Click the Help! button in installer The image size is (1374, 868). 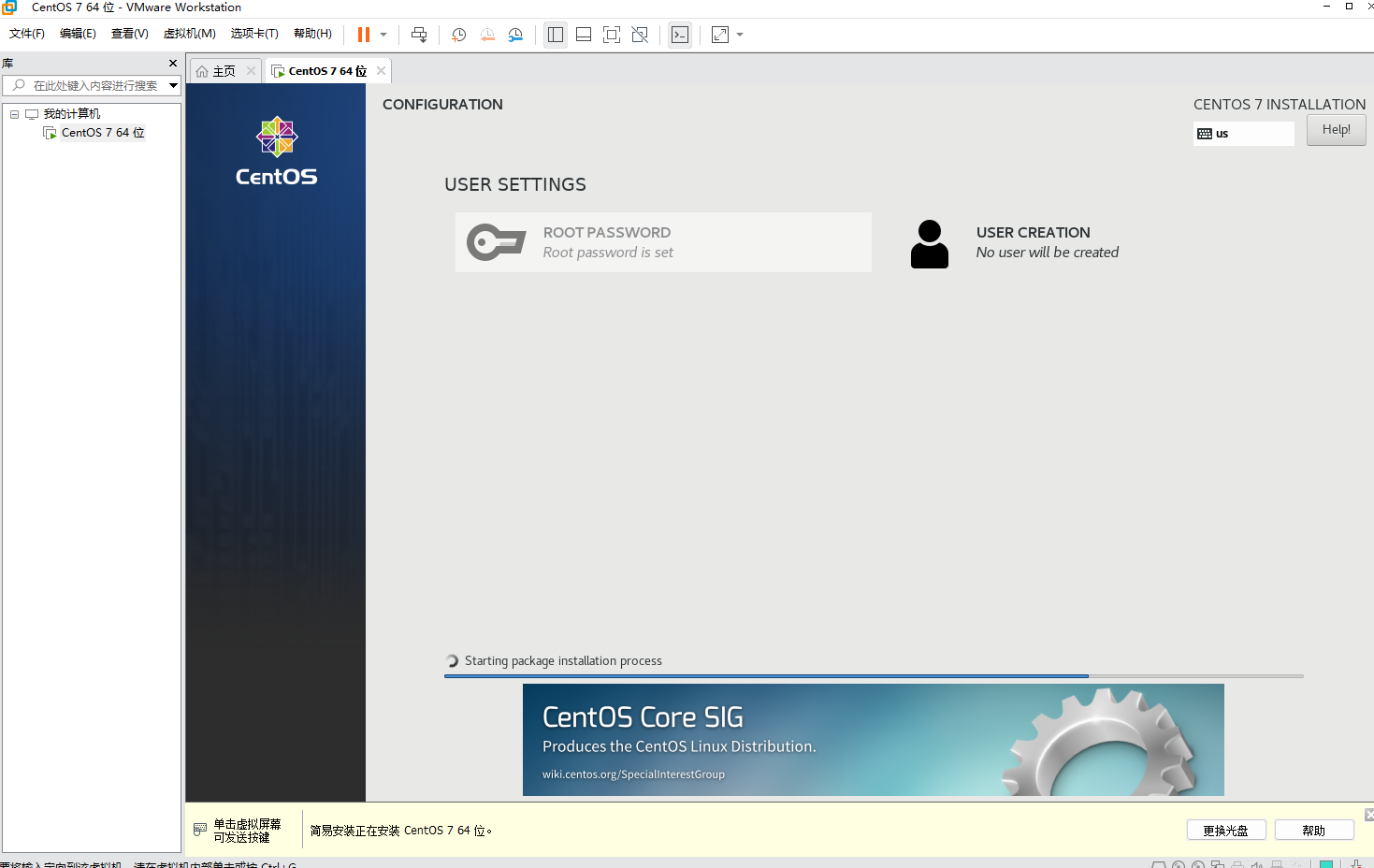[x=1336, y=130]
